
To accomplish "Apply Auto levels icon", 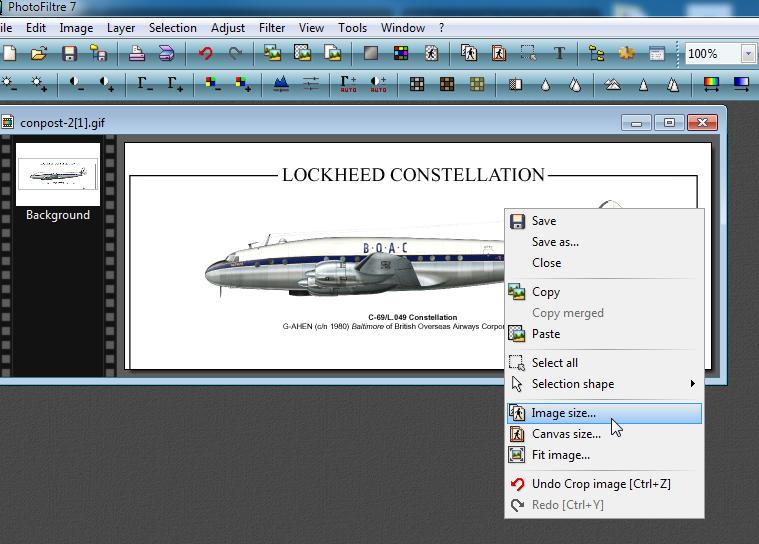I will tap(348, 84).
